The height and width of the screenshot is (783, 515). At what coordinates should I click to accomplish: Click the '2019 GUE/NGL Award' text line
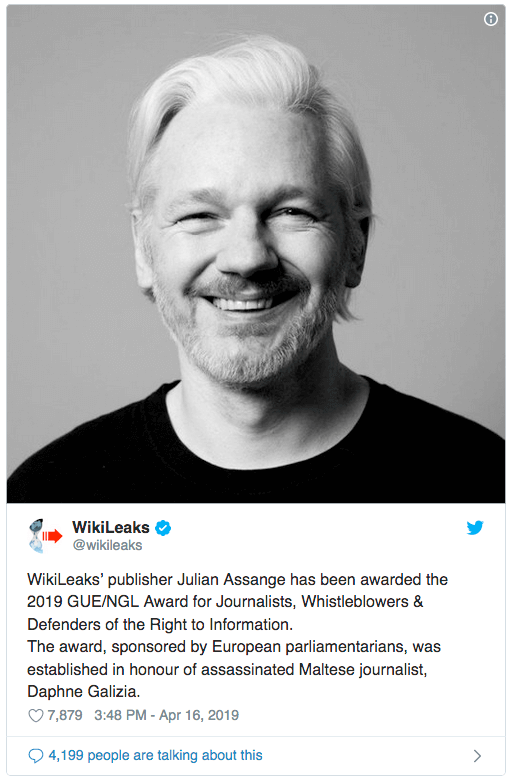pyautogui.click(x=225, y=602)
